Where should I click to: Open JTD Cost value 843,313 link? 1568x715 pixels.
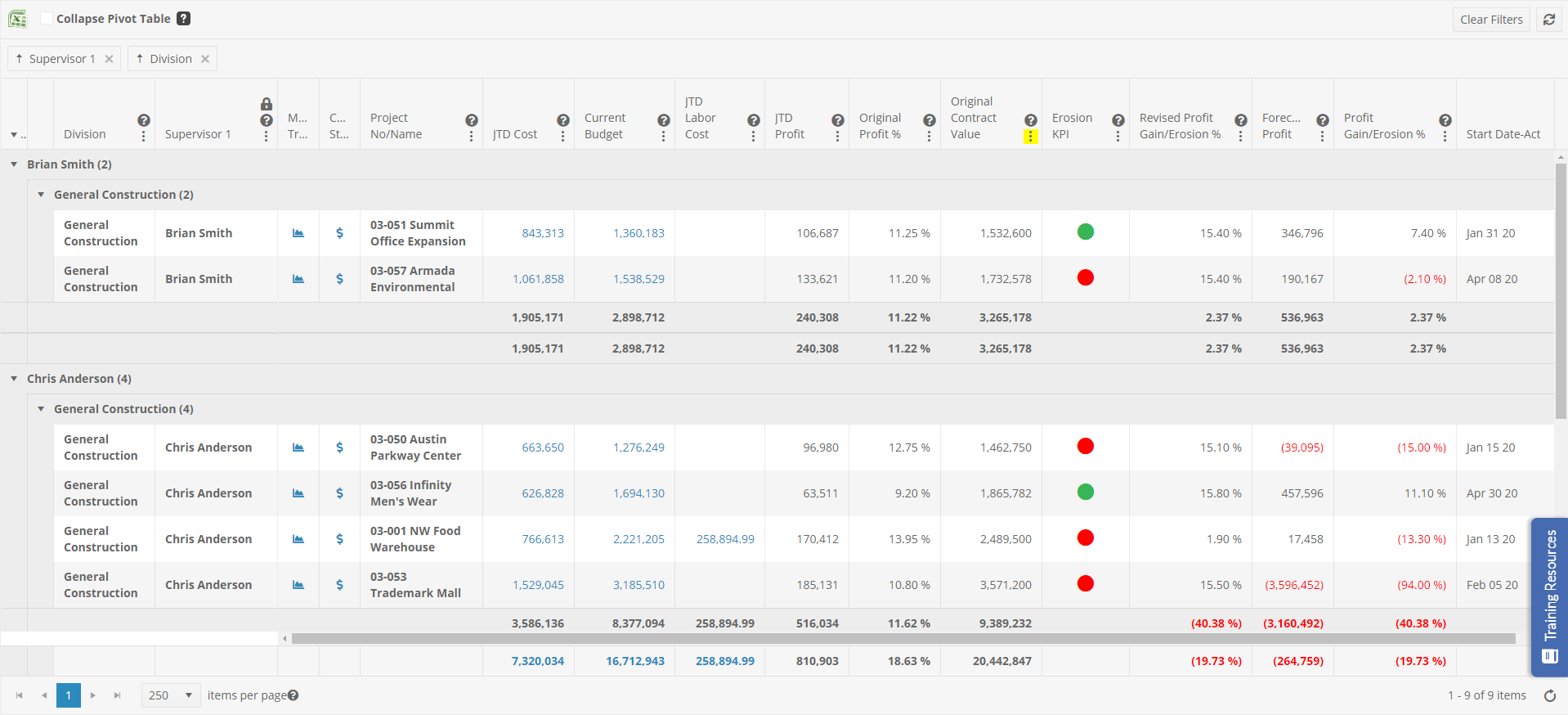pyautogui.click(x=543, y=233)
